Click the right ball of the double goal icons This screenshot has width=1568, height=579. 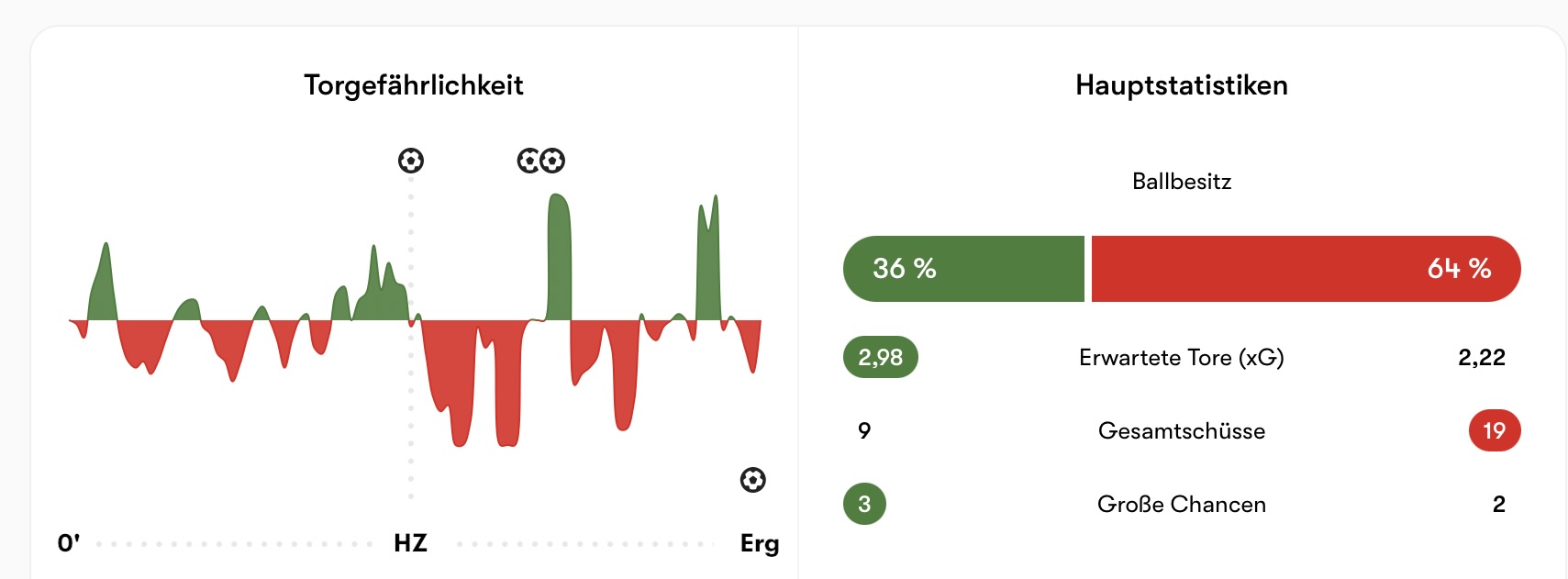pos(552,161)
